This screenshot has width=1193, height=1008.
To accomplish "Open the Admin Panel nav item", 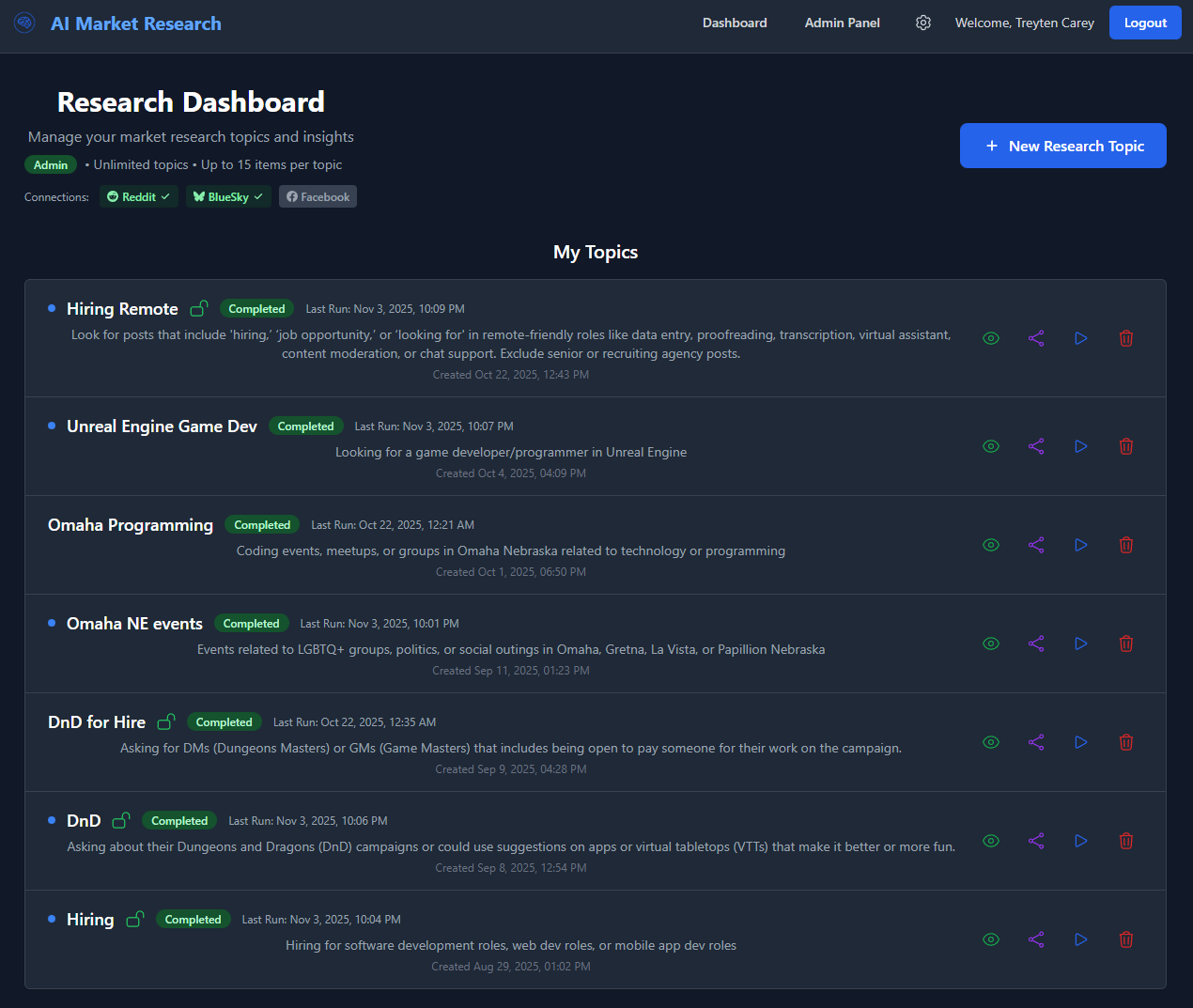I will pyautogui.click(x=842, y=23).
